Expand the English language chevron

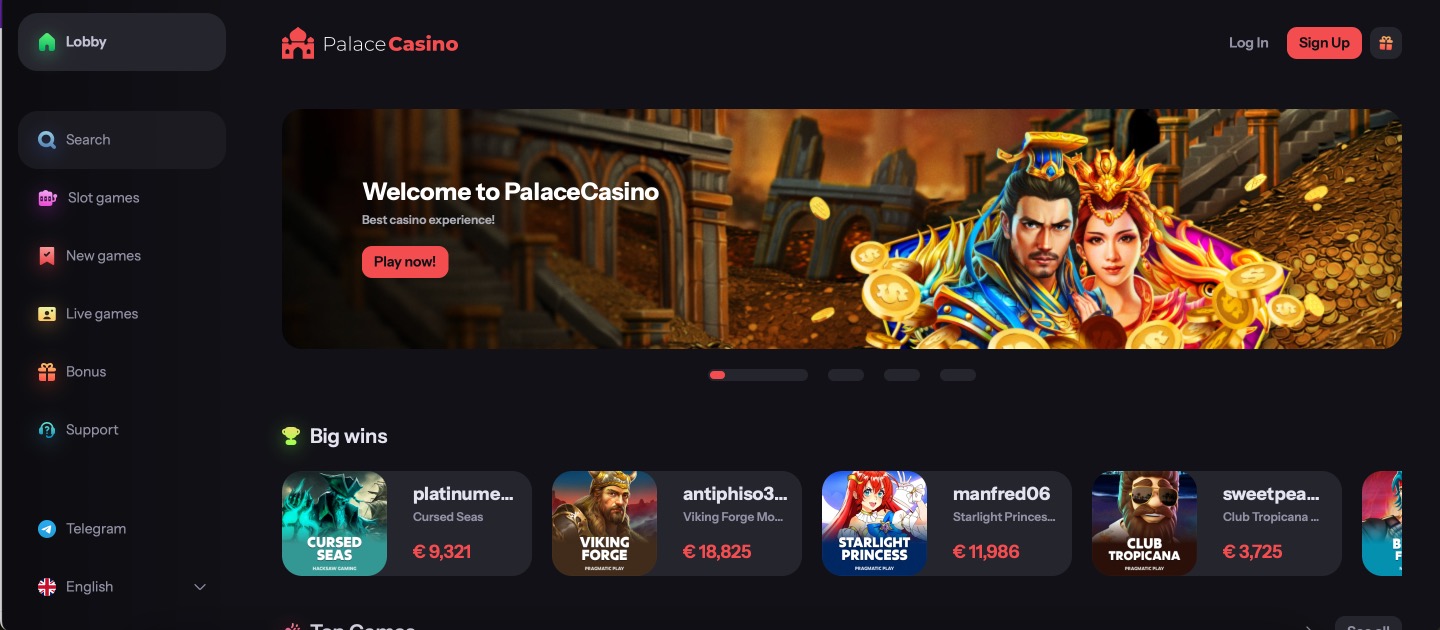(200, 587)
